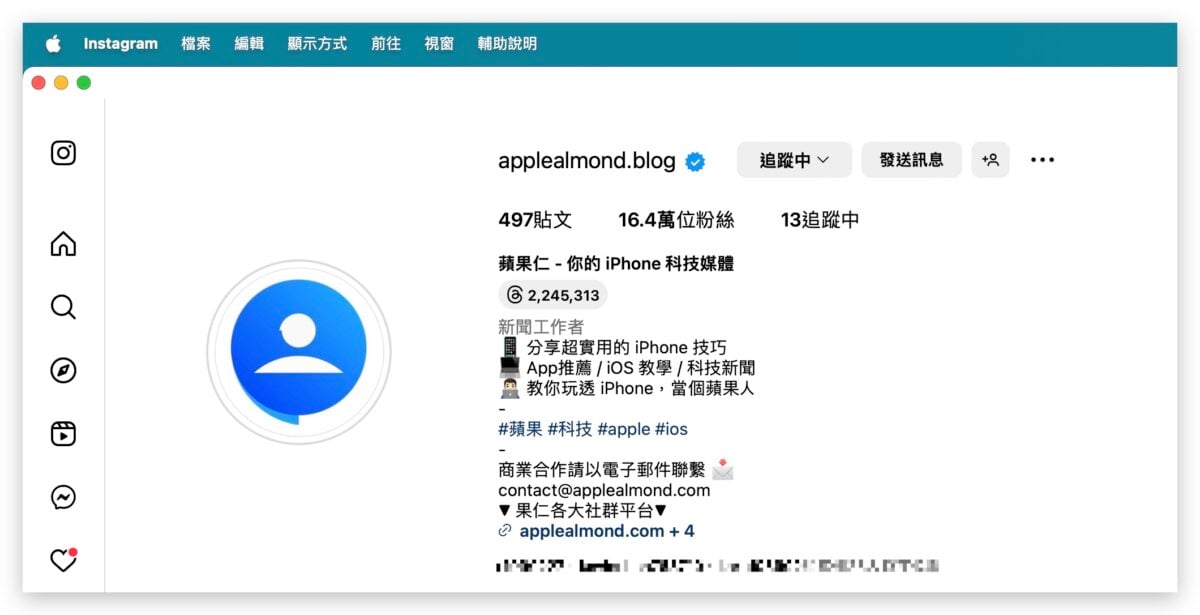1200x615 pixels.
Task: Click the 新聞工作者 category label
Action: pyautogui.click(x=541, y=327)
